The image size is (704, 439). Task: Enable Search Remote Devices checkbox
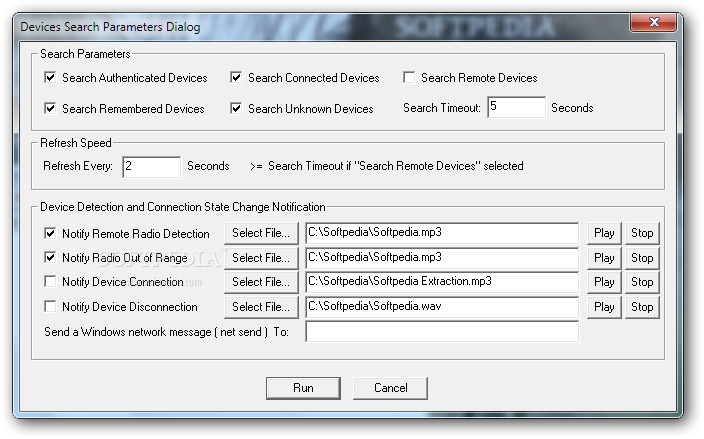(x=409, y=78)
